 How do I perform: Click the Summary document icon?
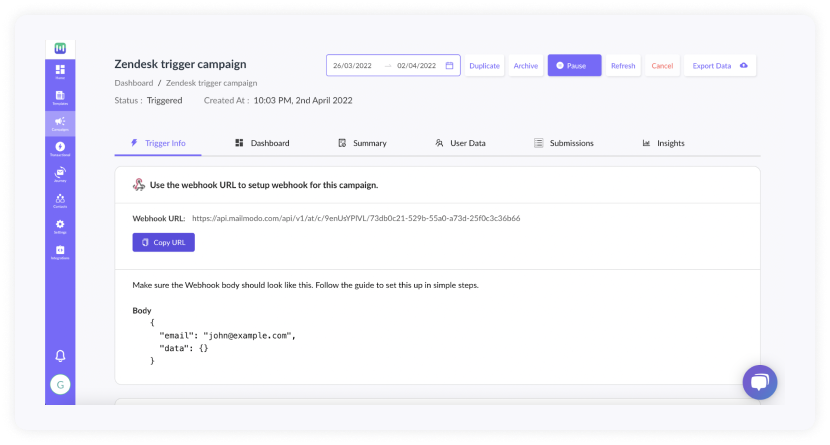coord(342,143)
